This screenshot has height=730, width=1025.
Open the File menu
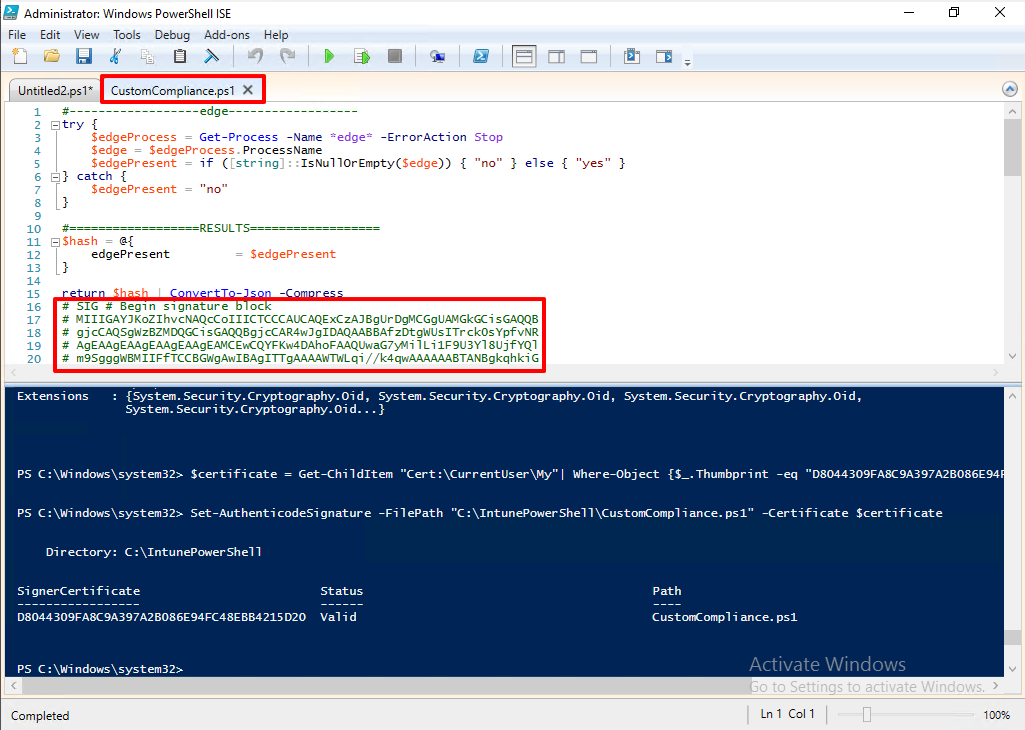17,35
